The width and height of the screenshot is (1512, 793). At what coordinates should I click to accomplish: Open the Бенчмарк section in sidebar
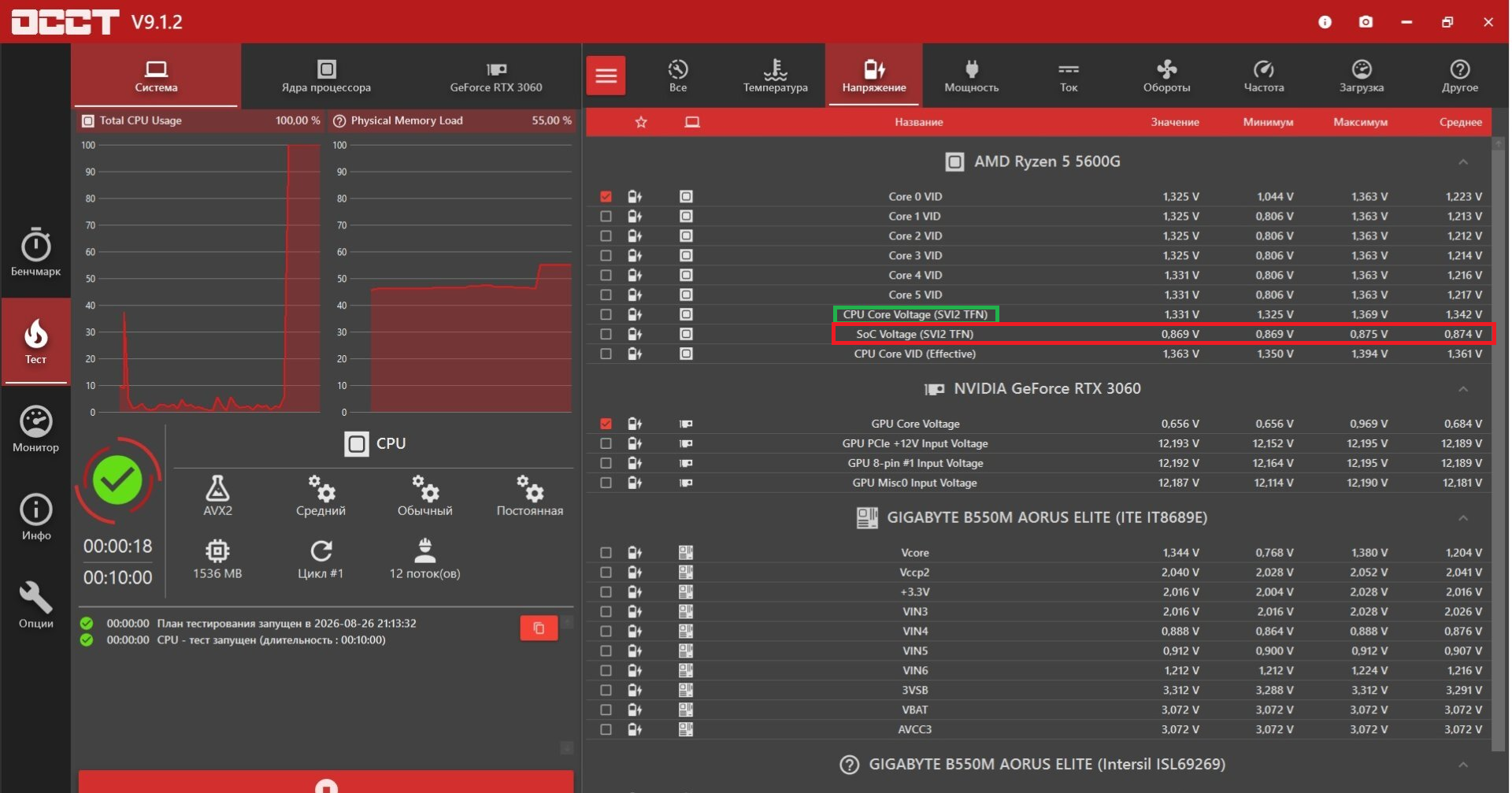tap(35, 253)
